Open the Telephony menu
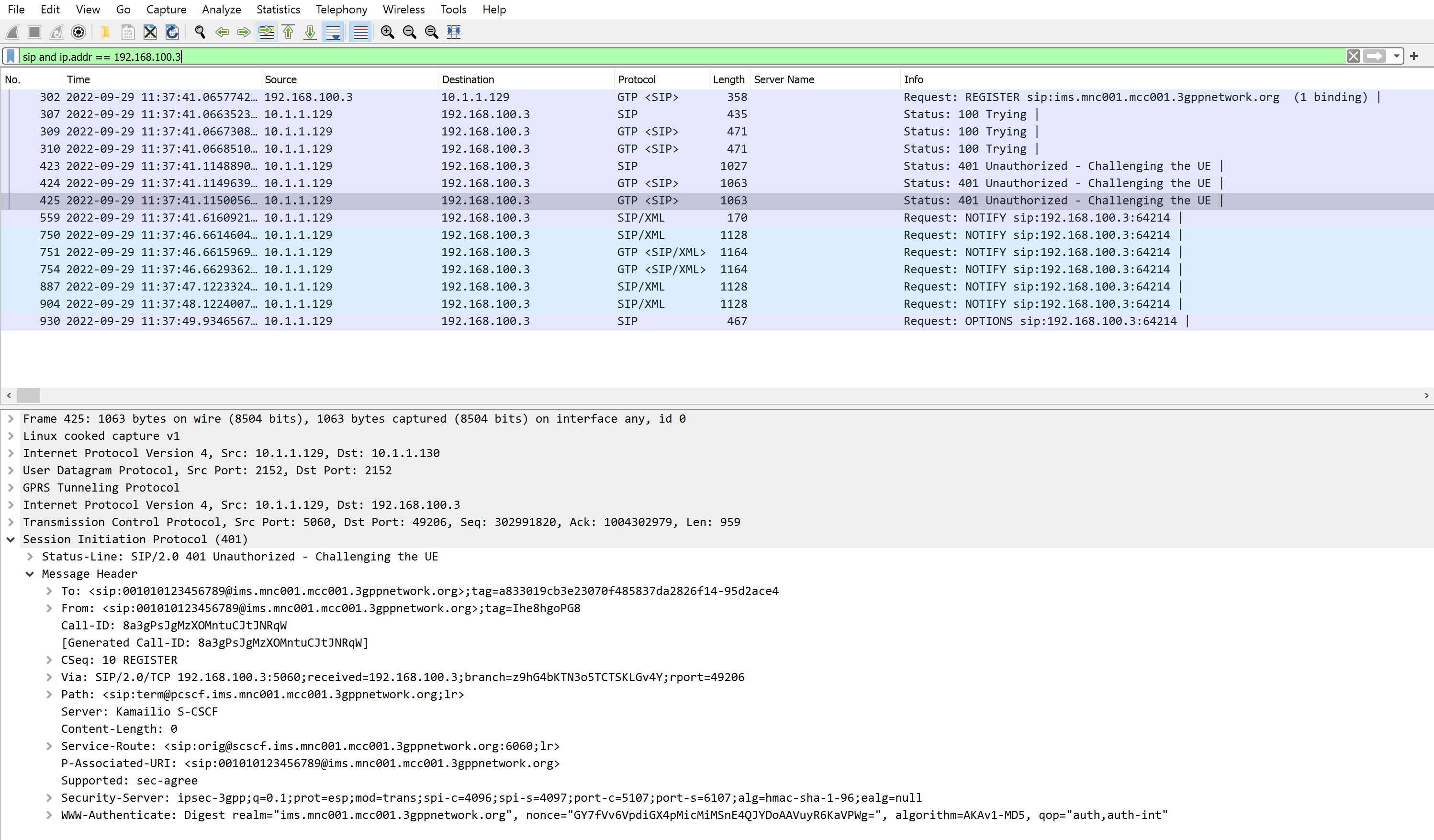This screenshot has width=1434, height=840. coord(341,9)
